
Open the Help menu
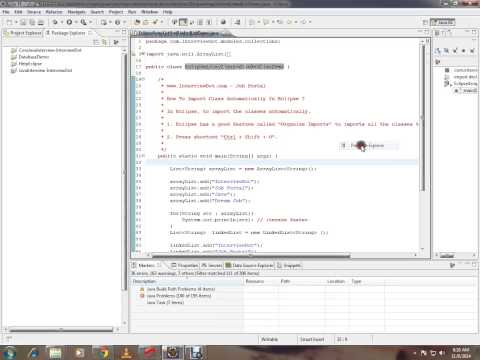(x=168, y=12)
